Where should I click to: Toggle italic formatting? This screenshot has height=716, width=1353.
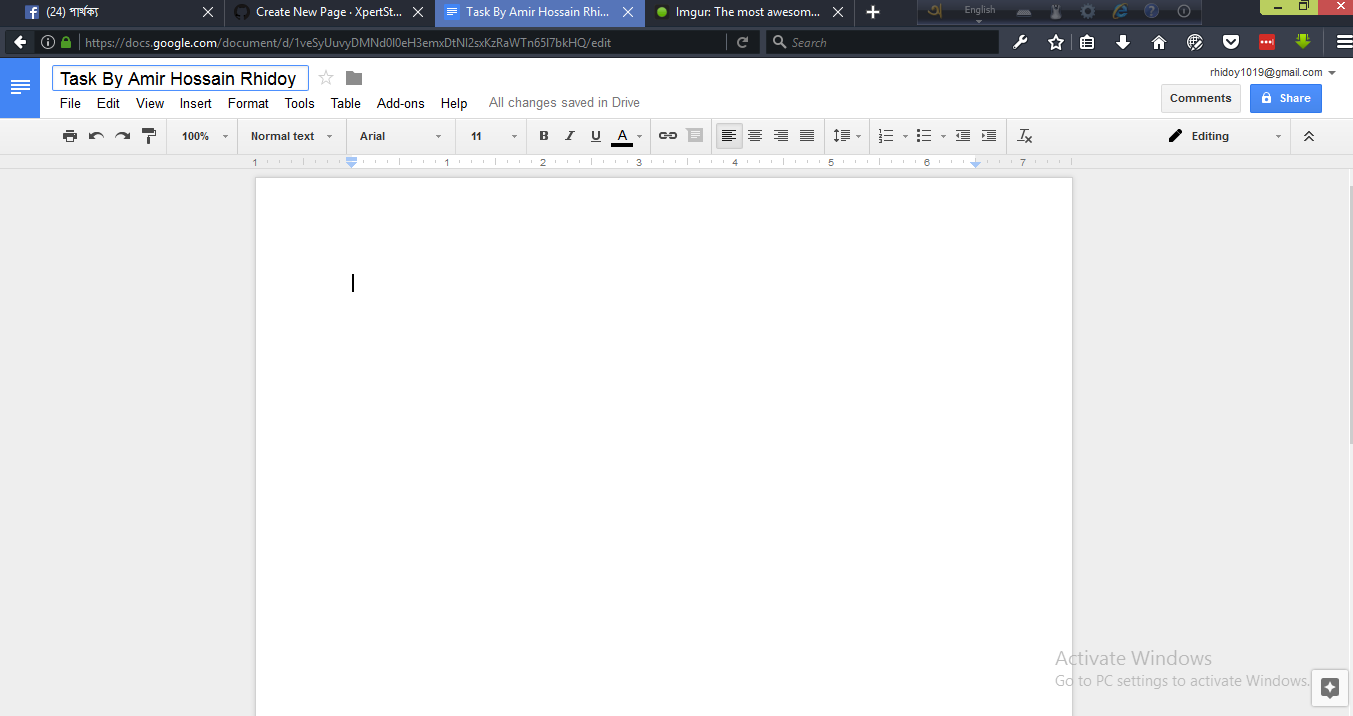[x=570, y=136]
